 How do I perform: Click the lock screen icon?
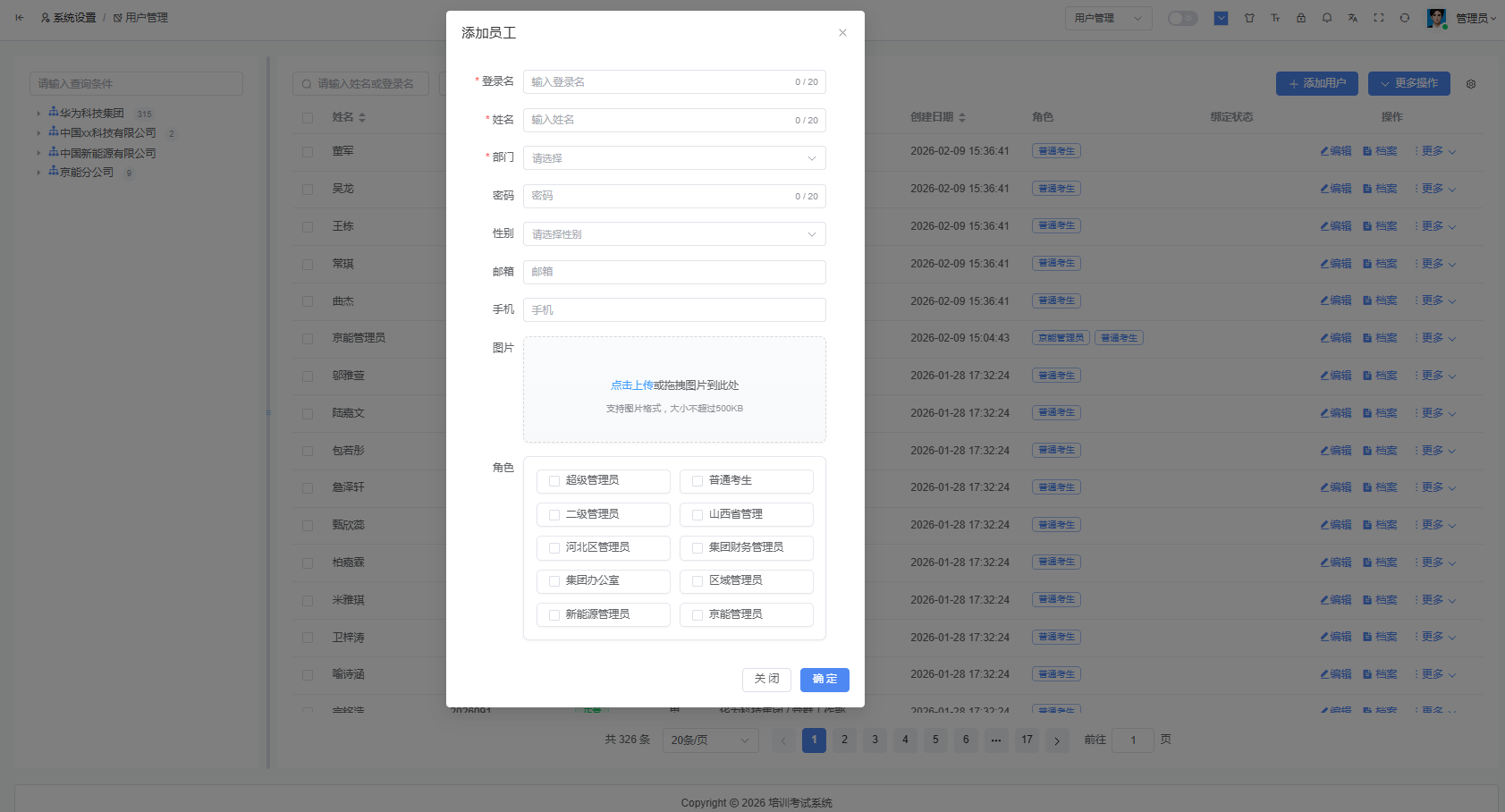[x=1301, y=18]
